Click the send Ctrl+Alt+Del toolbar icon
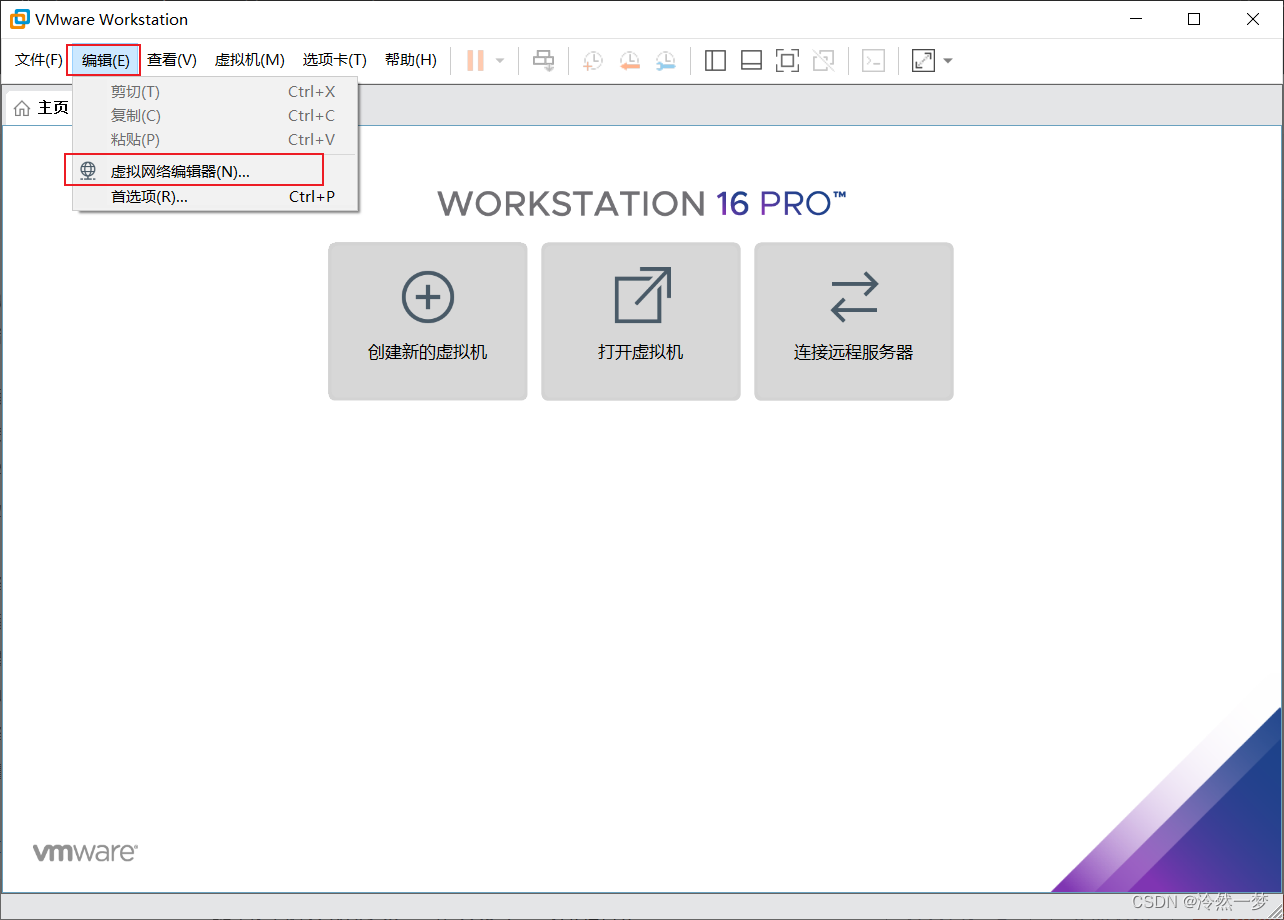The height and width of the screenshot is (920, 1284). 543,60
